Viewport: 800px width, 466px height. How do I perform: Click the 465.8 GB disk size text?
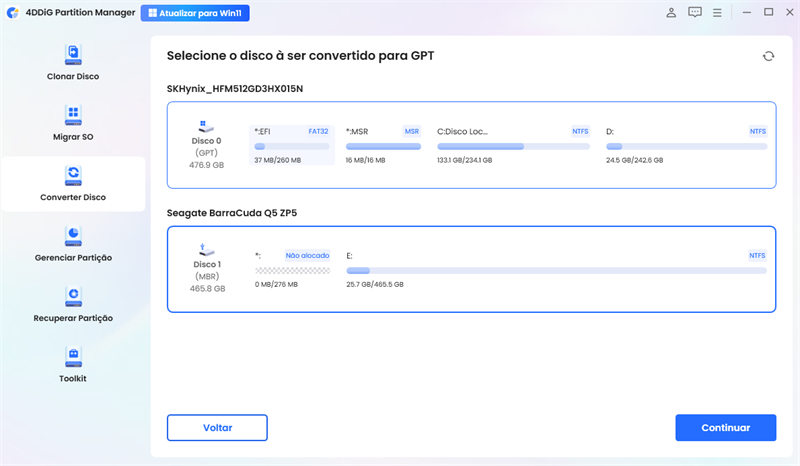(207, 288)
